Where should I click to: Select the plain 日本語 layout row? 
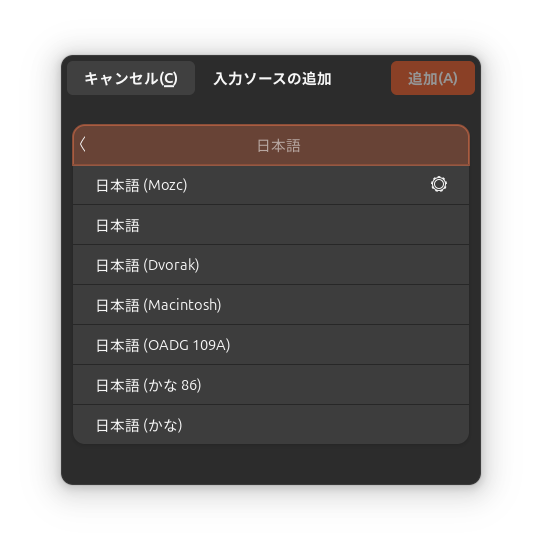point(271,225)
